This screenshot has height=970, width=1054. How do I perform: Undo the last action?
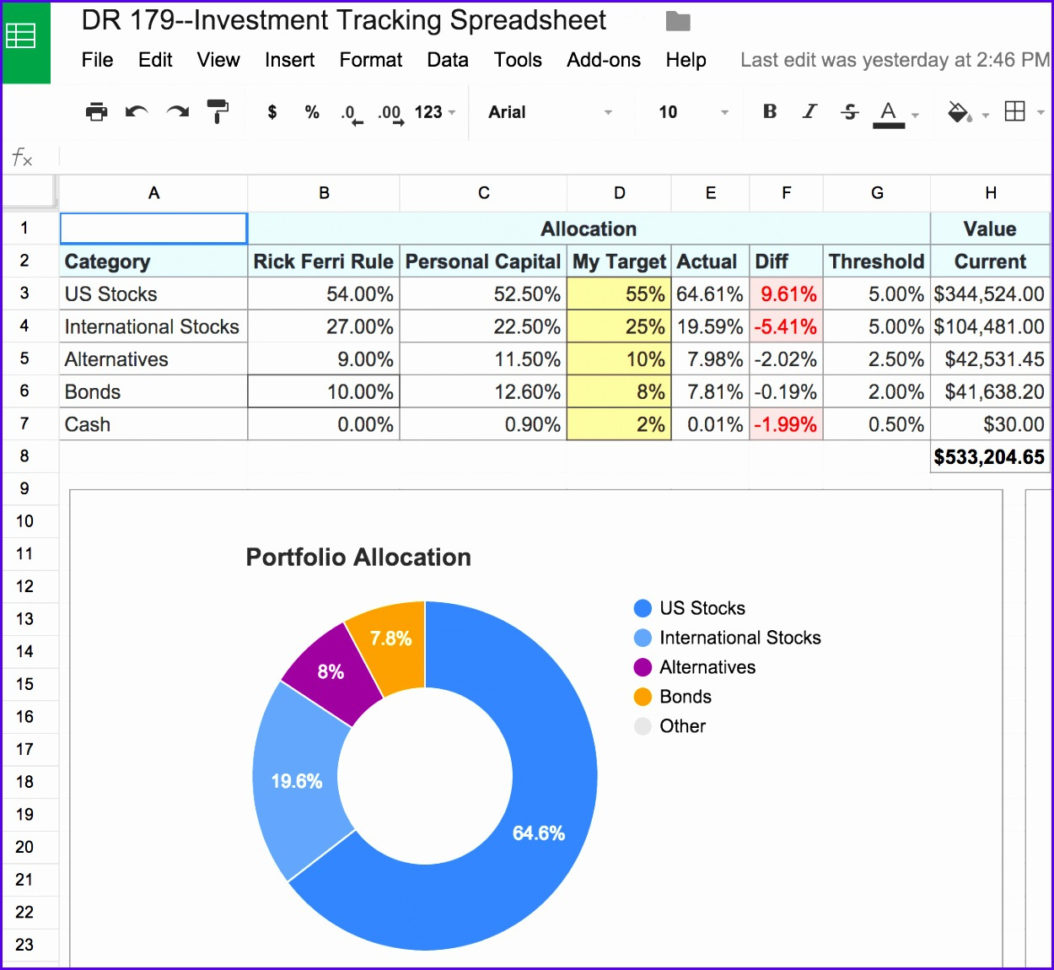137,112
